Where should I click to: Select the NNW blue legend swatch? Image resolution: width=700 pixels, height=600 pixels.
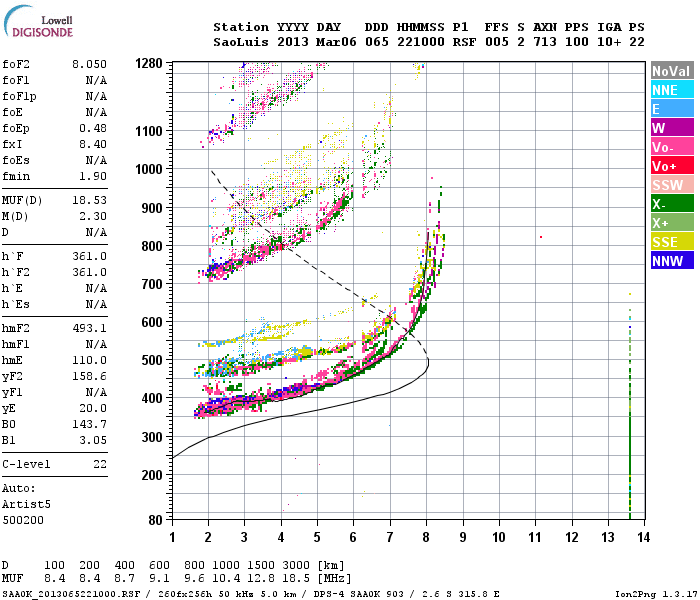[672, 261]
